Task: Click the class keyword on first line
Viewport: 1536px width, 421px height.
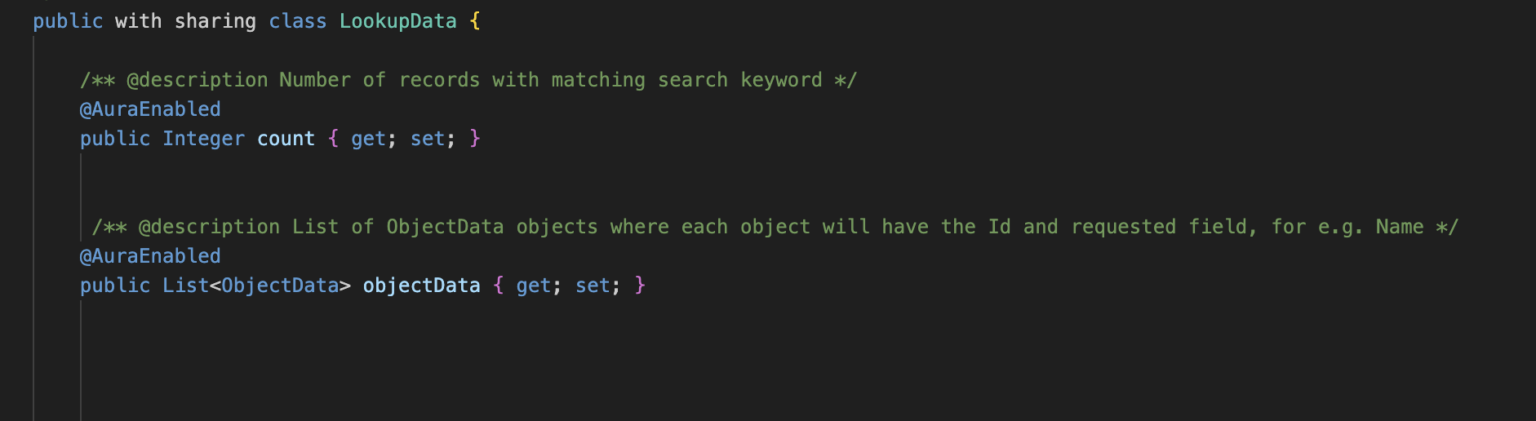Action: pos(298,21)
